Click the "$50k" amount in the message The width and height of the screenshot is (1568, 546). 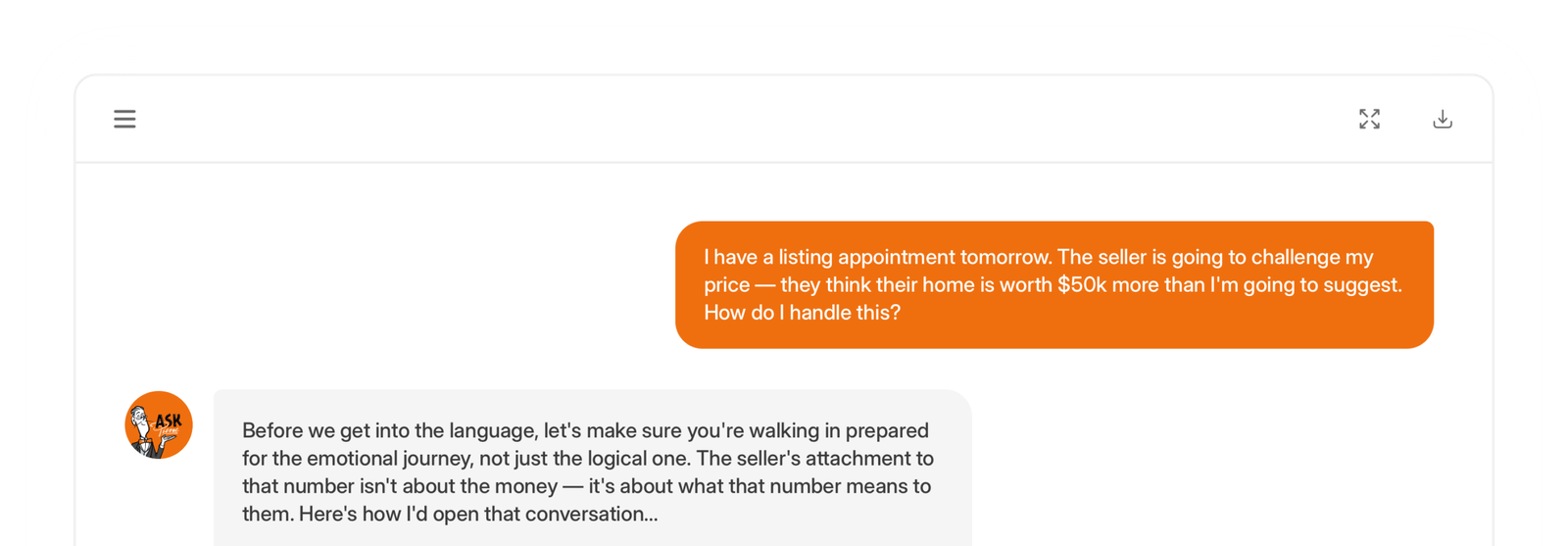click(x=1082, y=285)
